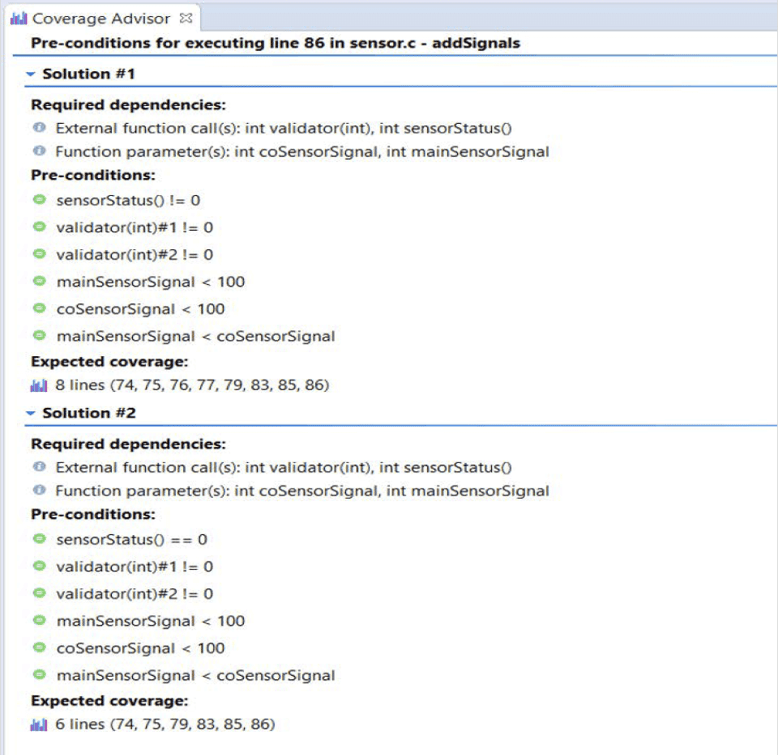Collapse the Solution #1 section

[31, 74]
